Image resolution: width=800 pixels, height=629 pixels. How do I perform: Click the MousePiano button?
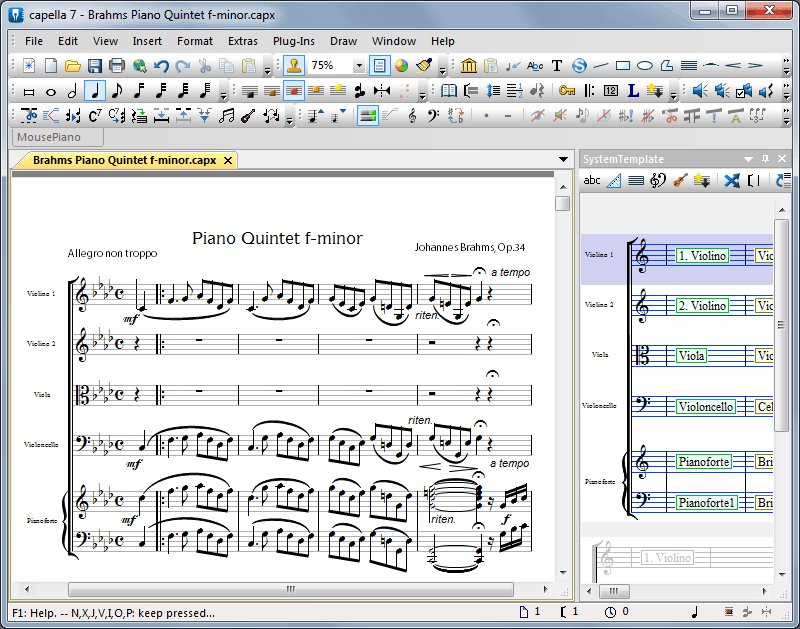pos(57,137)
